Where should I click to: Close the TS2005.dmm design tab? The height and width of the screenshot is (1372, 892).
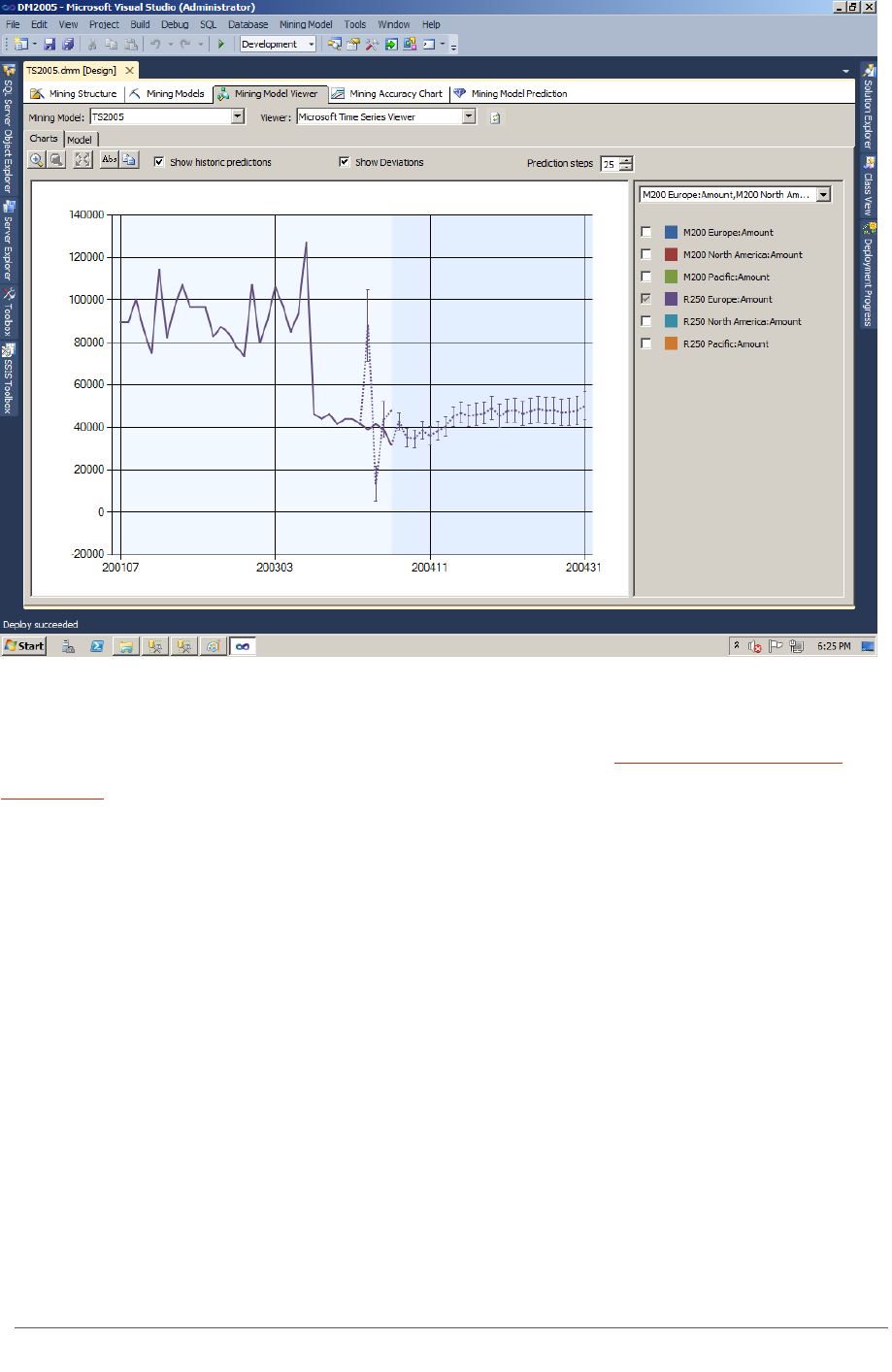(130, 71)
